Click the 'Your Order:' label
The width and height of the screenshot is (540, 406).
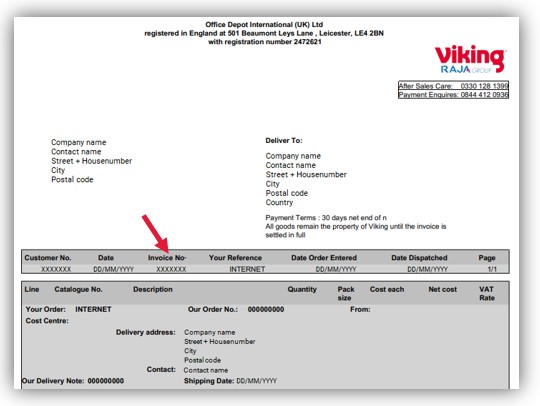click(45, 309)
